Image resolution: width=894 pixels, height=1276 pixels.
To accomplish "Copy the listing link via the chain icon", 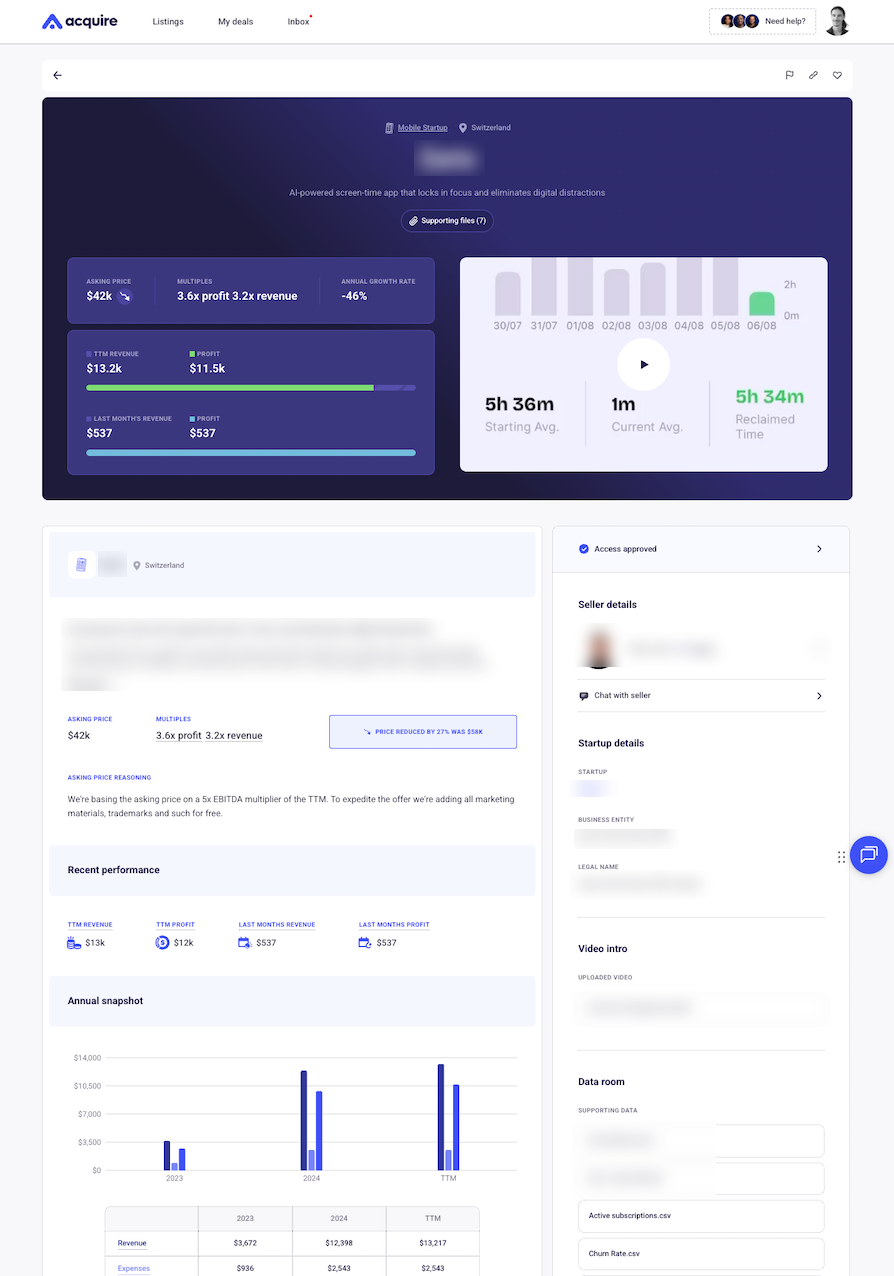I will click(813, 75).
